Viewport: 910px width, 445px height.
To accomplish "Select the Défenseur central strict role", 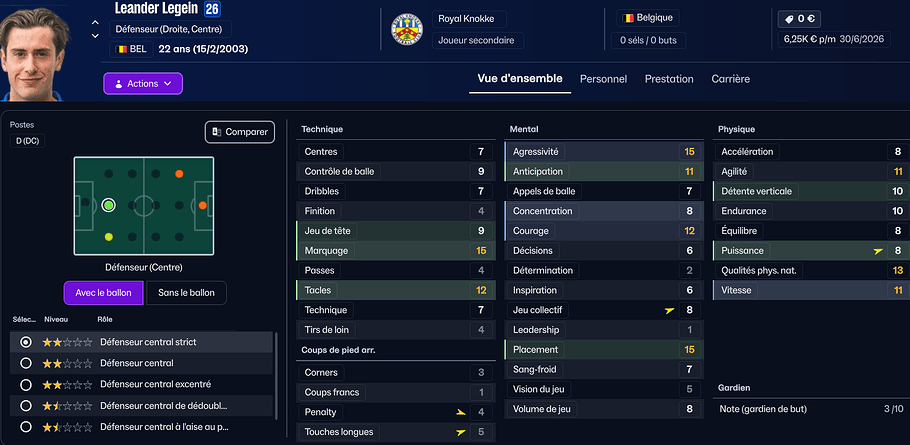I will [x=26, y=342].
